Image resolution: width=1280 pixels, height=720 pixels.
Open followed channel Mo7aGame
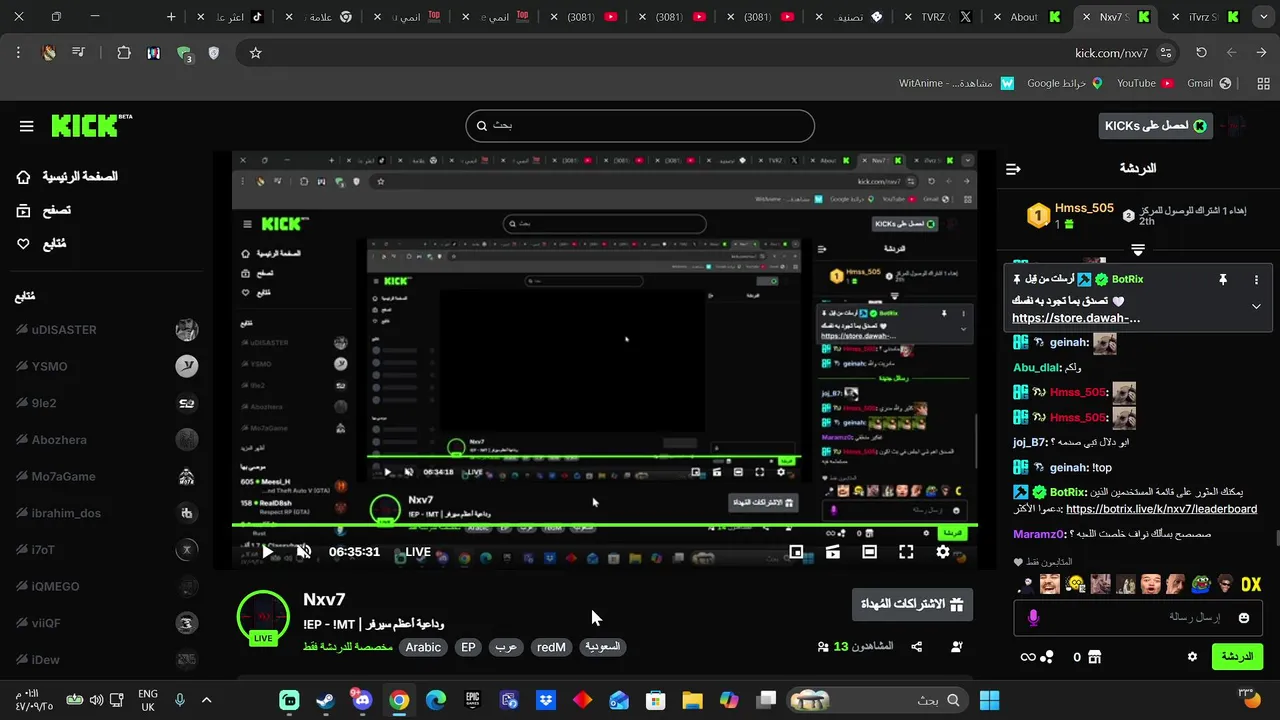coord(105,476)
